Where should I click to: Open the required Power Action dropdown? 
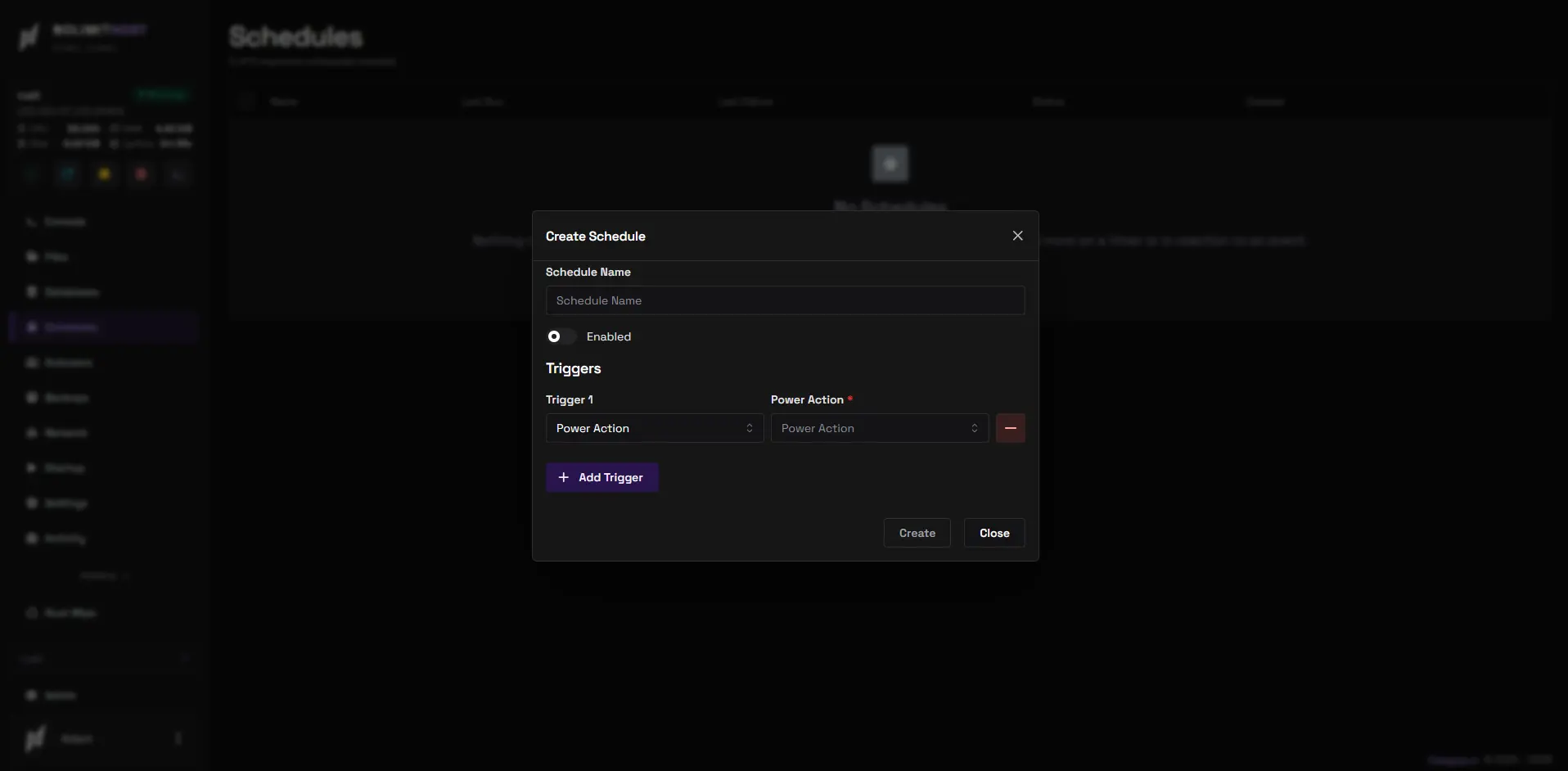[880, 428]
